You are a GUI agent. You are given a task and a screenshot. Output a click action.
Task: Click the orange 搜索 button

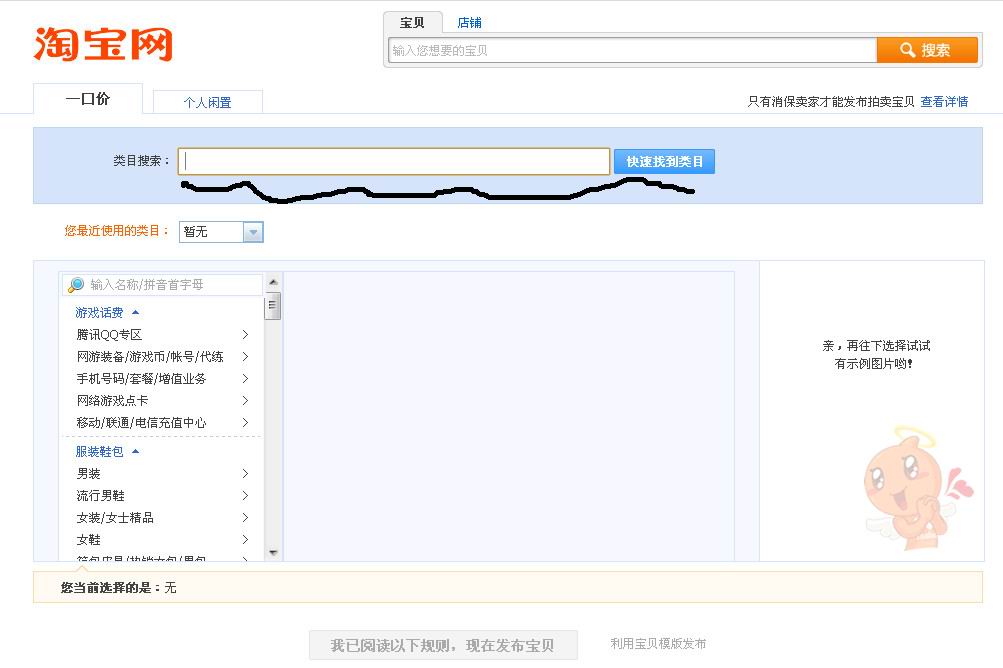point(927,50)
